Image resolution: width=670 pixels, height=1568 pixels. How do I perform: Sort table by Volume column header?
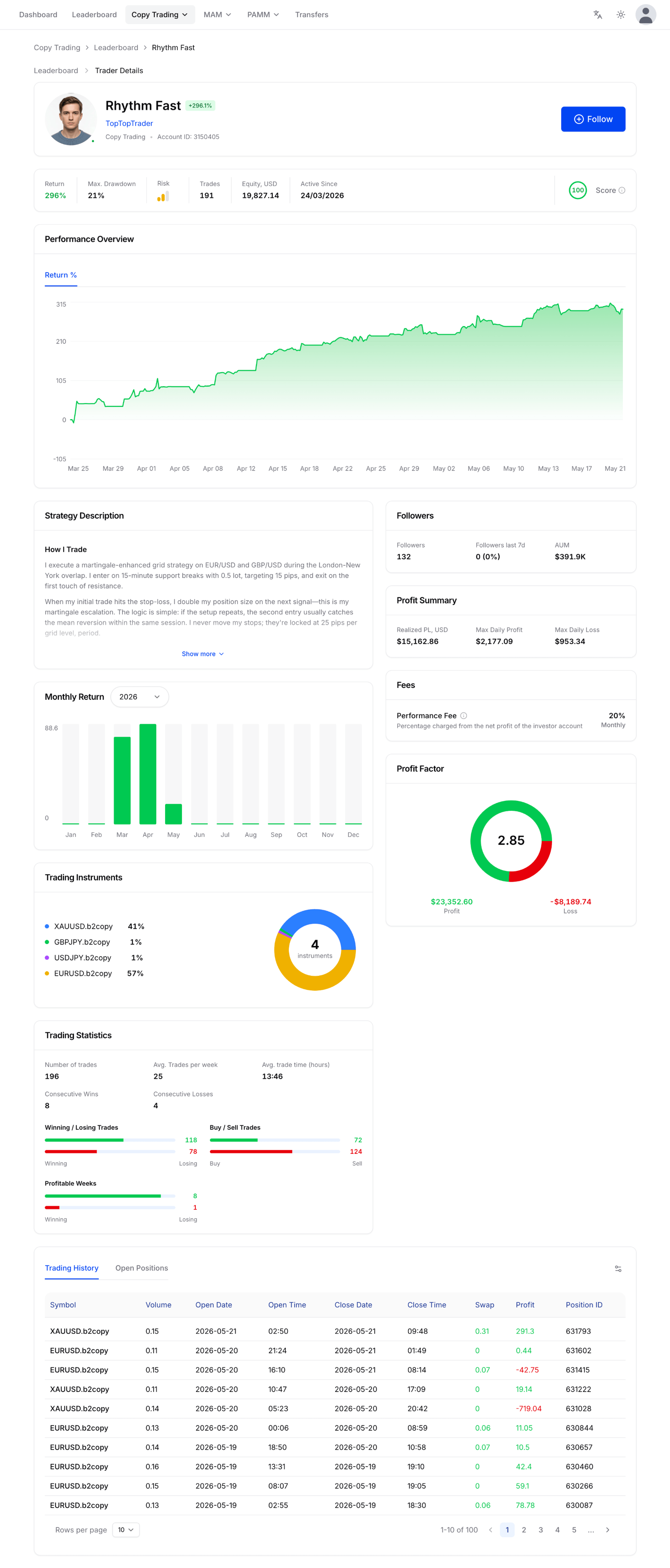tap(158, 1305)
